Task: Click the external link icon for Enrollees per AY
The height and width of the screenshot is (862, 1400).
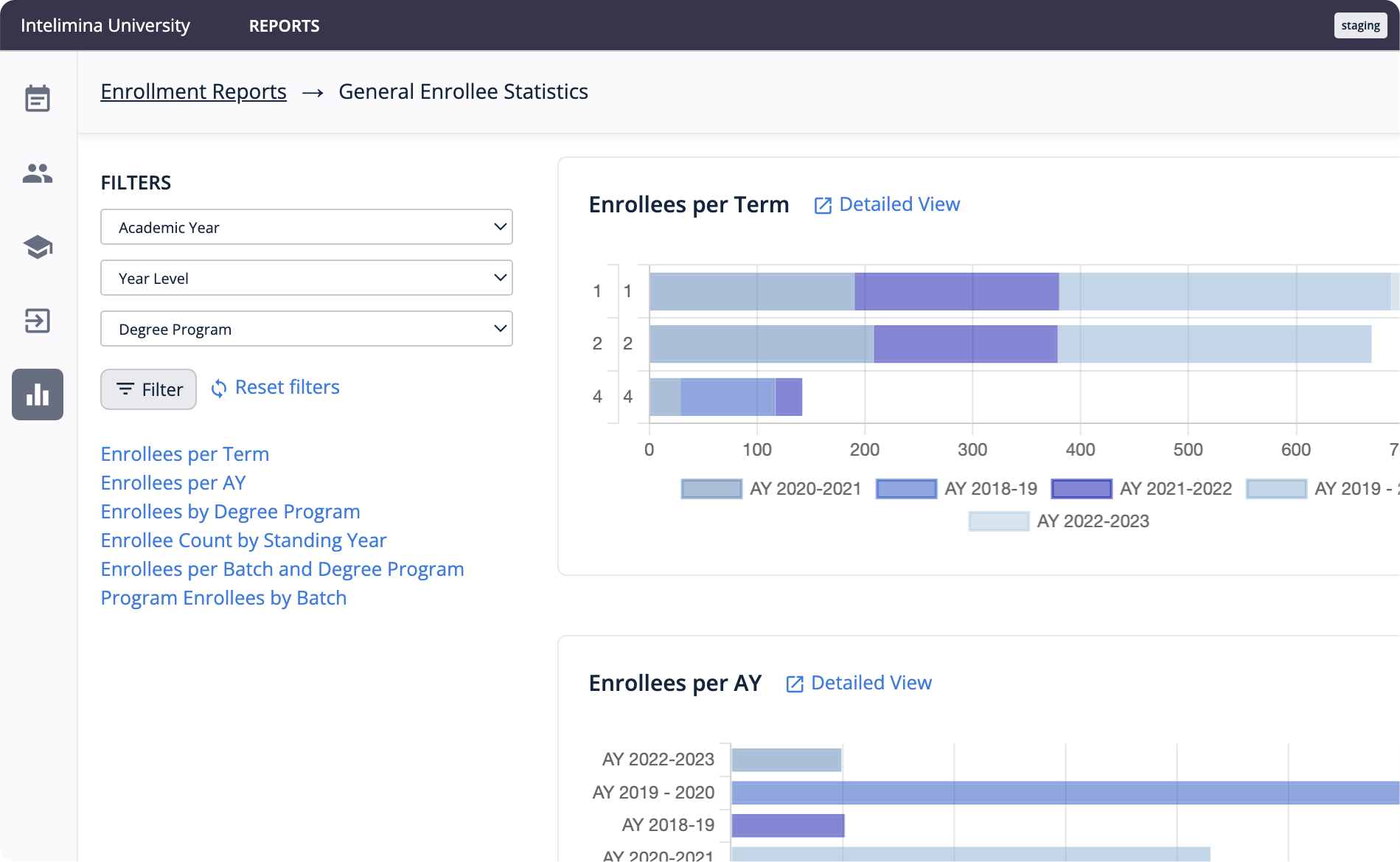Action: click(795, 684)
